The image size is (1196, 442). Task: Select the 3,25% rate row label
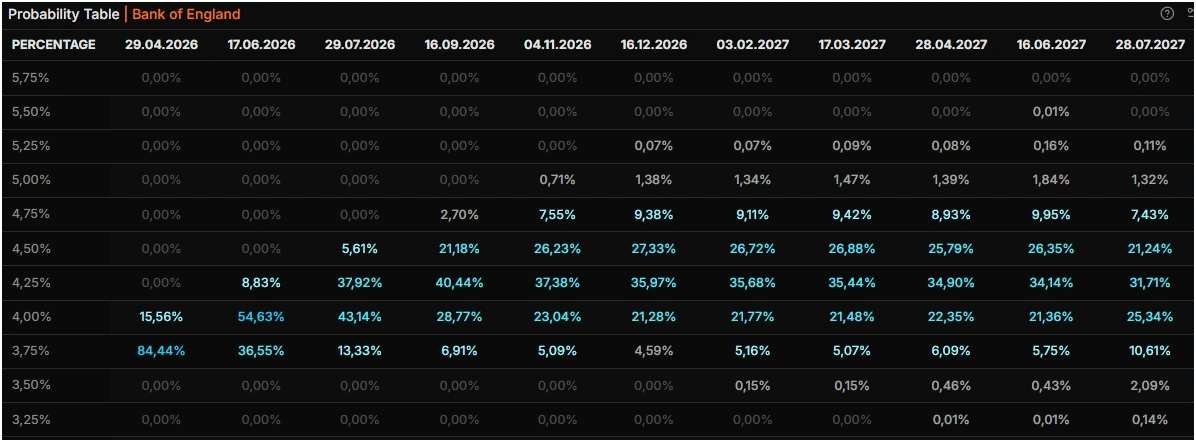[31, 419]
